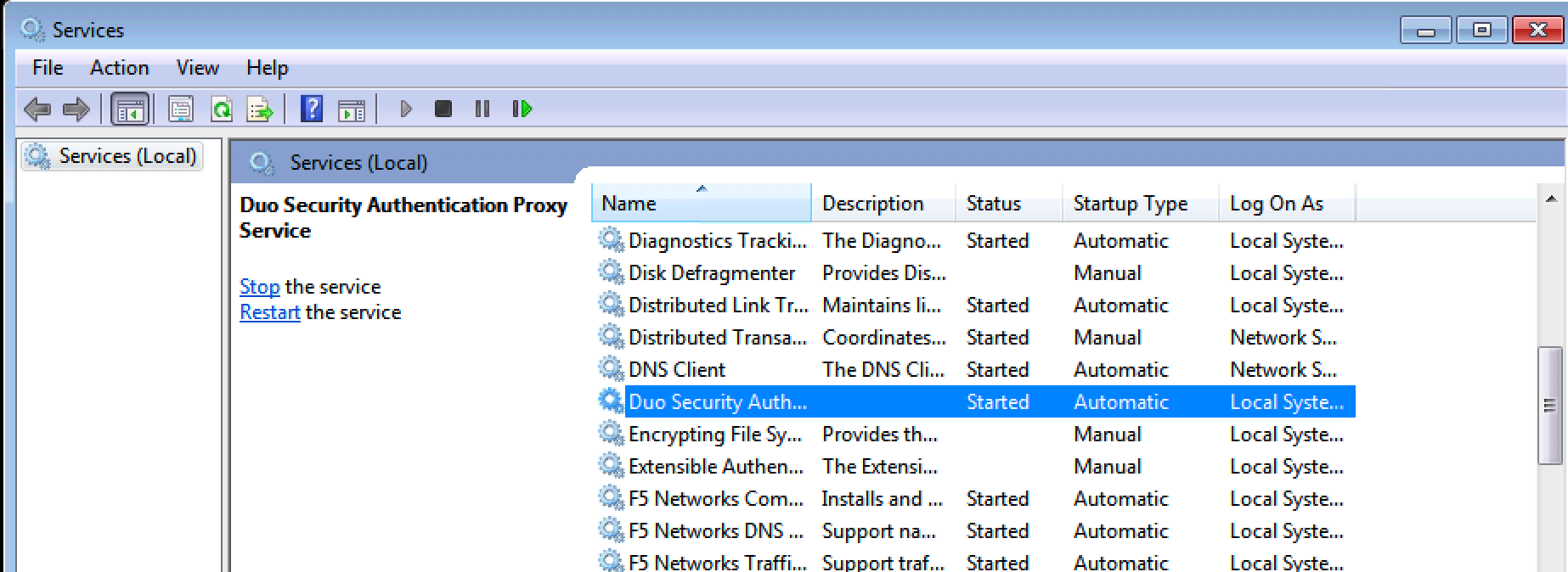Select the Distributed Link Tr... service name
The width and height of the screenshot is (1568, 572).
718,306
